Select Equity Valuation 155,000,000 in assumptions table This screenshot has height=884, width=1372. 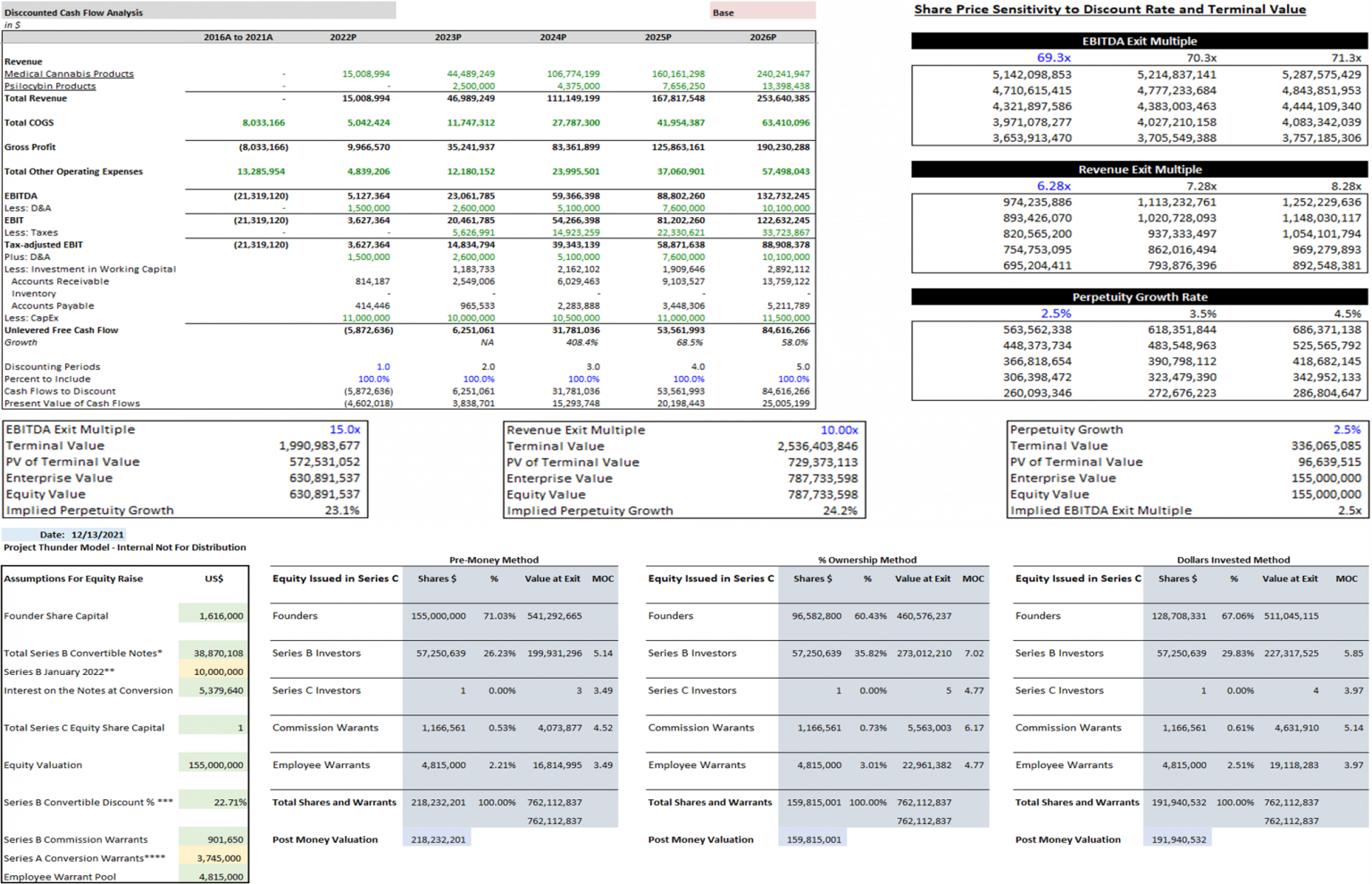[x=213, y=765]
